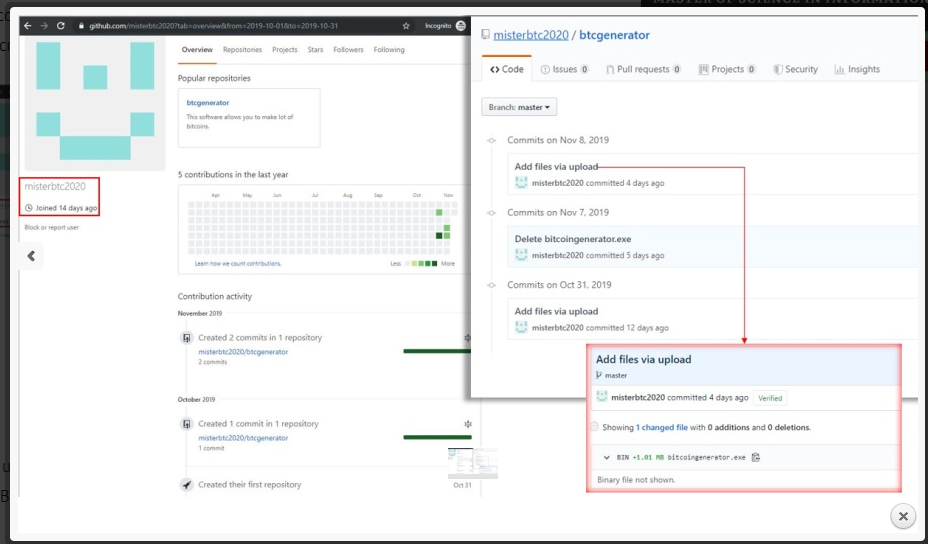Expand the October 2019 commit activity toggle
Viewport: 928px width, 544px height.
[x=467, y=424]
